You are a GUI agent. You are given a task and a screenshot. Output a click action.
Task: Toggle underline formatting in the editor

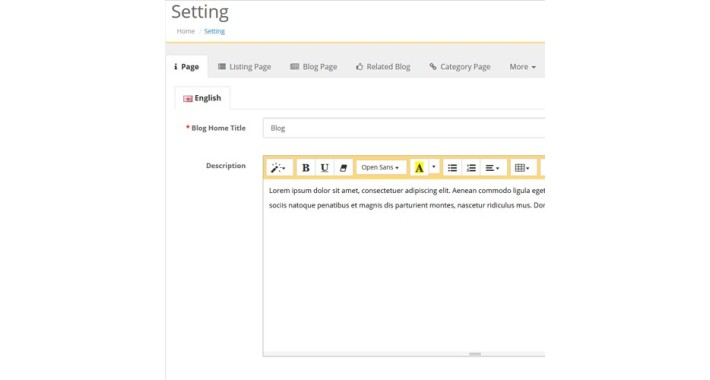click(324, 168)
